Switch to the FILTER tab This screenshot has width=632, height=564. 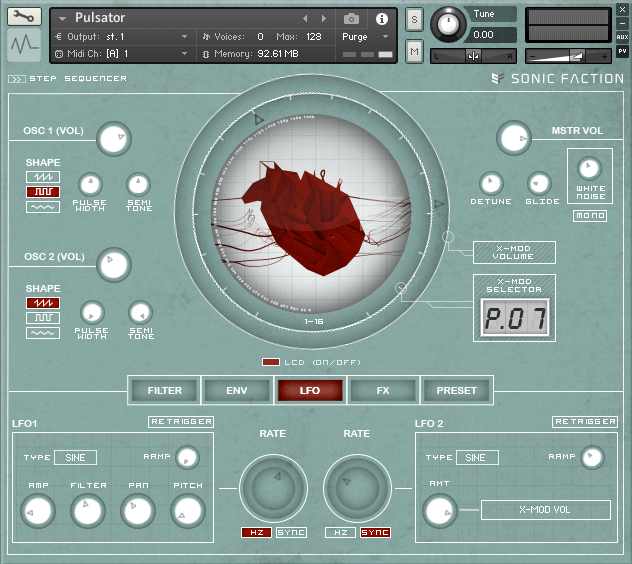[164, 390]
